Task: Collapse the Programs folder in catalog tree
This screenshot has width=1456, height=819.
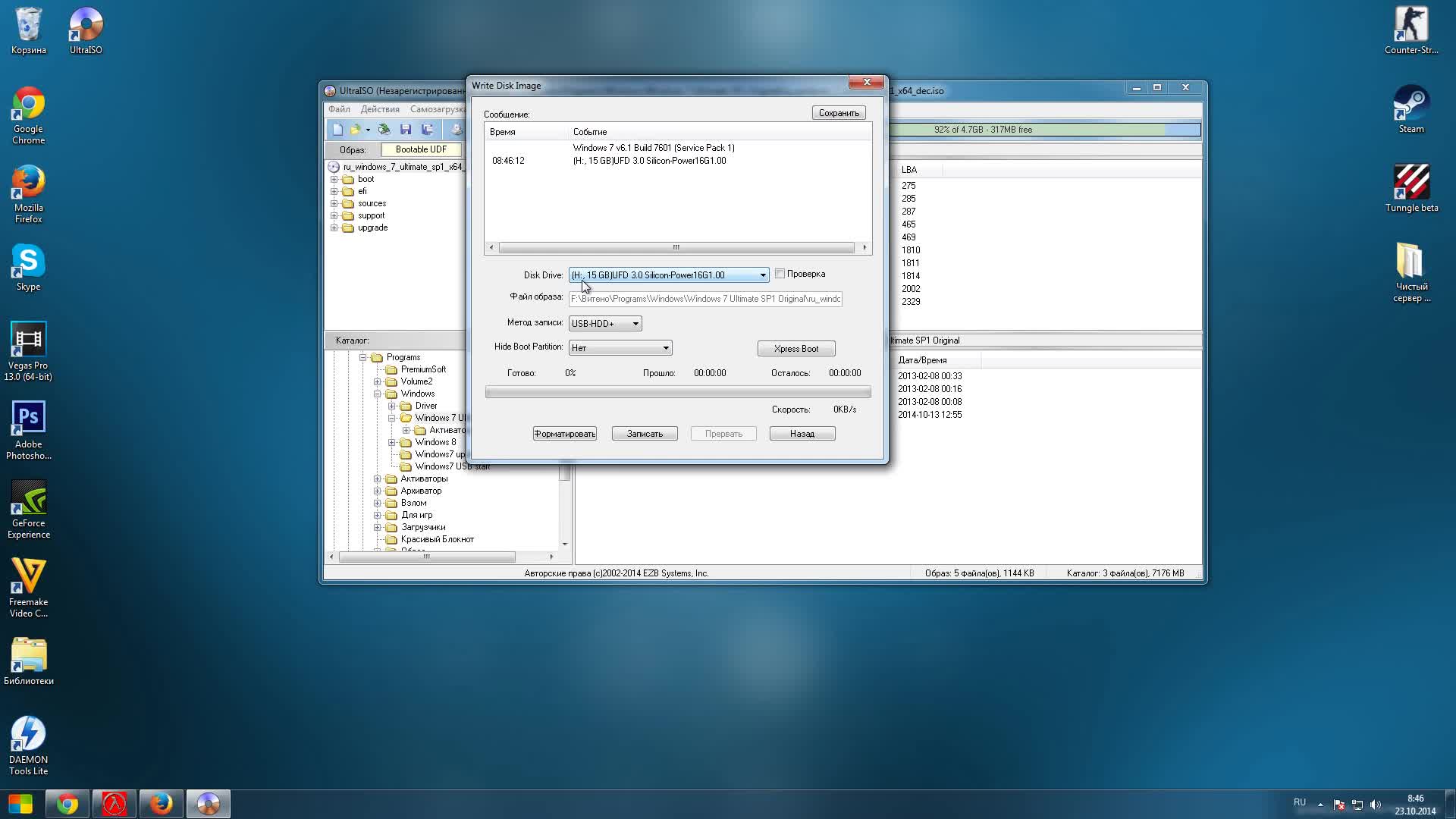Action: 362,357
